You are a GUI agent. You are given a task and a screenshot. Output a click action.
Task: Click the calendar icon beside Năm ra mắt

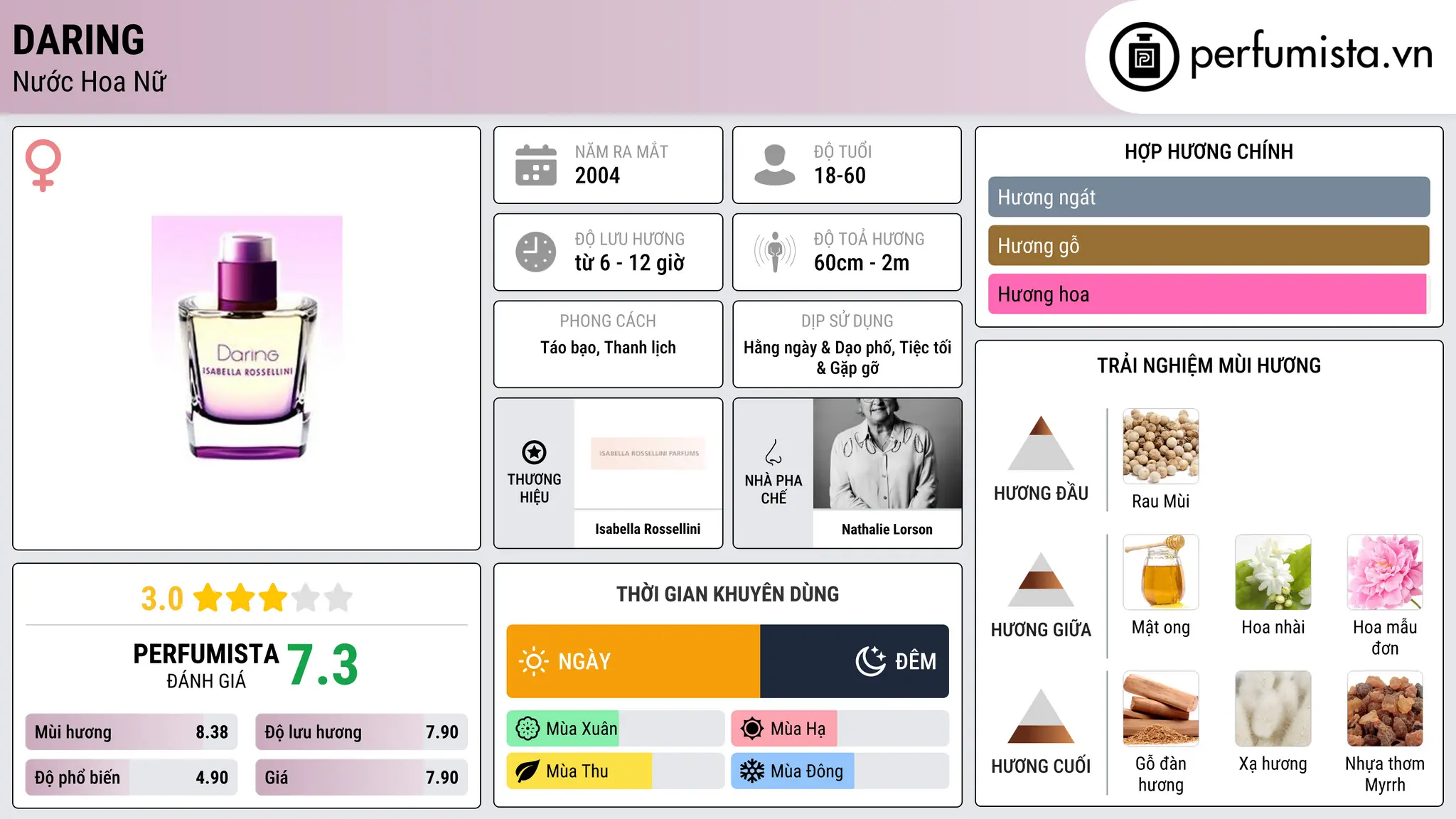tap(536, 165)
